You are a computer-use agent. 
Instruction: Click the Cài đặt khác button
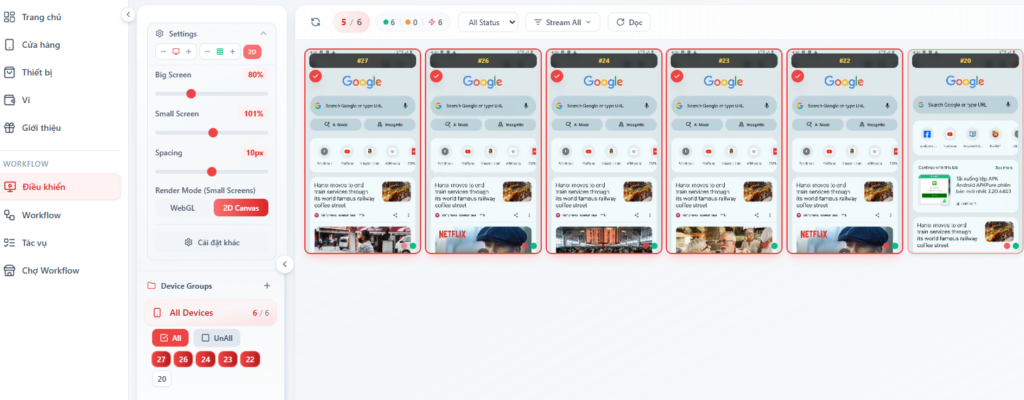pos(212,242)
